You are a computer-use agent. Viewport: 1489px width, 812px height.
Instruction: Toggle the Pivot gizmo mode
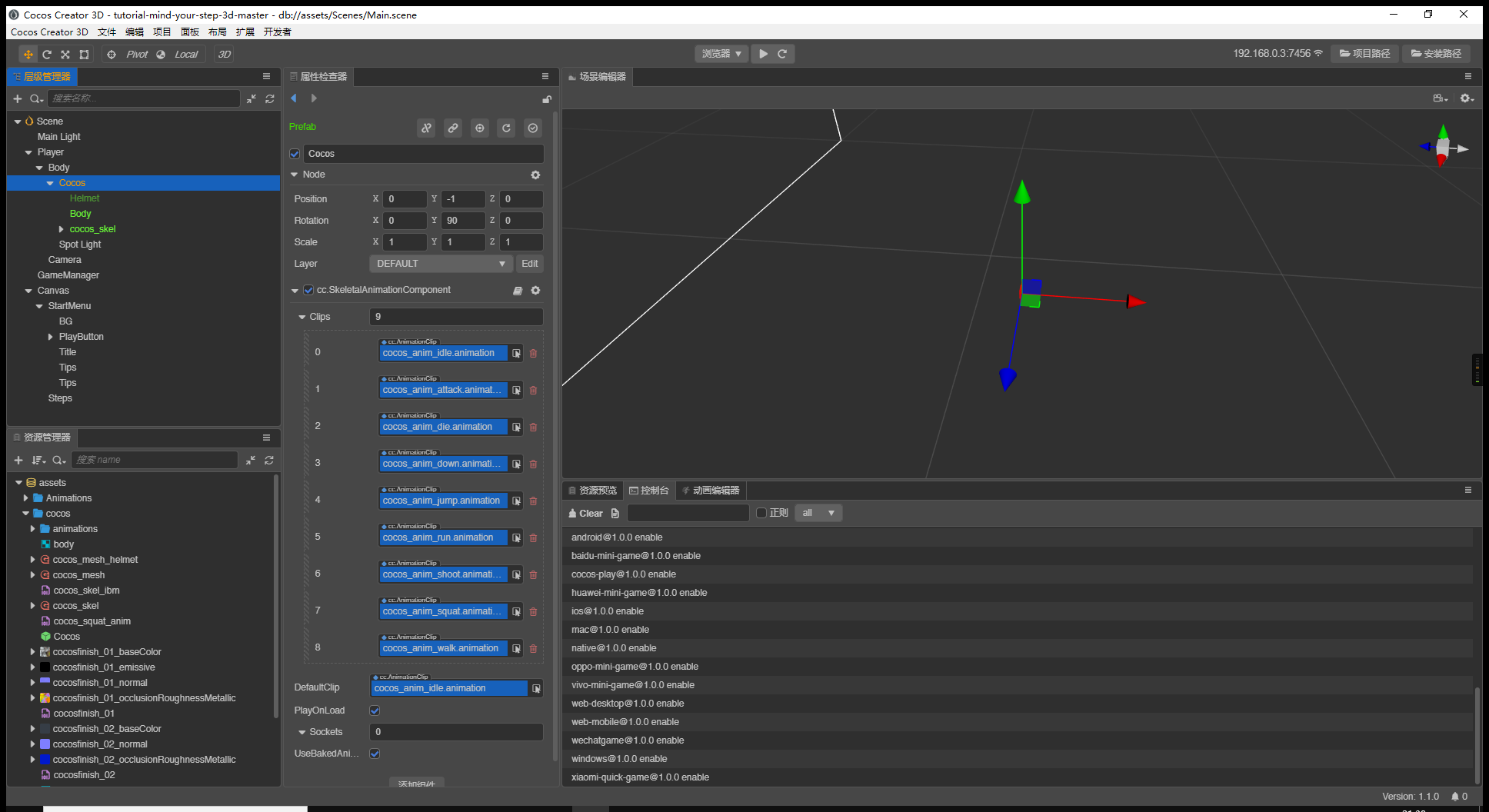pos(130,55)
